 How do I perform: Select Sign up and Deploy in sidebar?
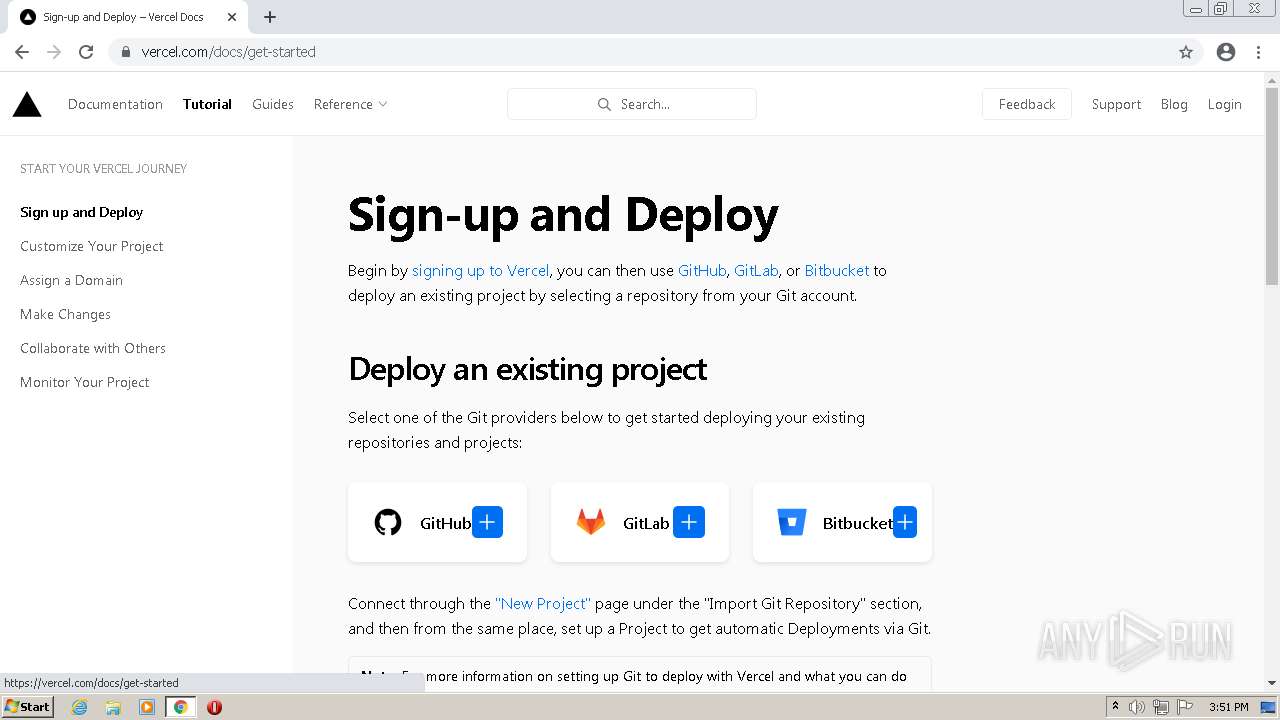[81, 212]
